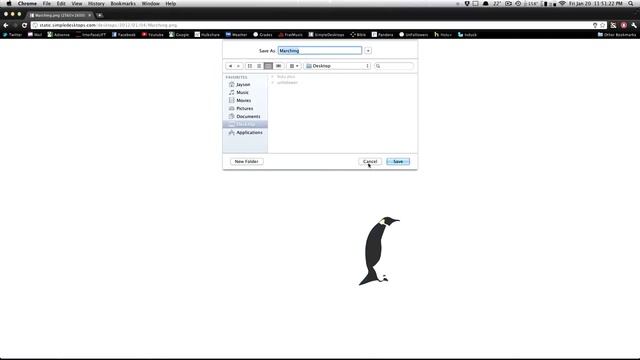Click the New Folder button
Viewport: 640px width, 360px height.
coord(247,162)
